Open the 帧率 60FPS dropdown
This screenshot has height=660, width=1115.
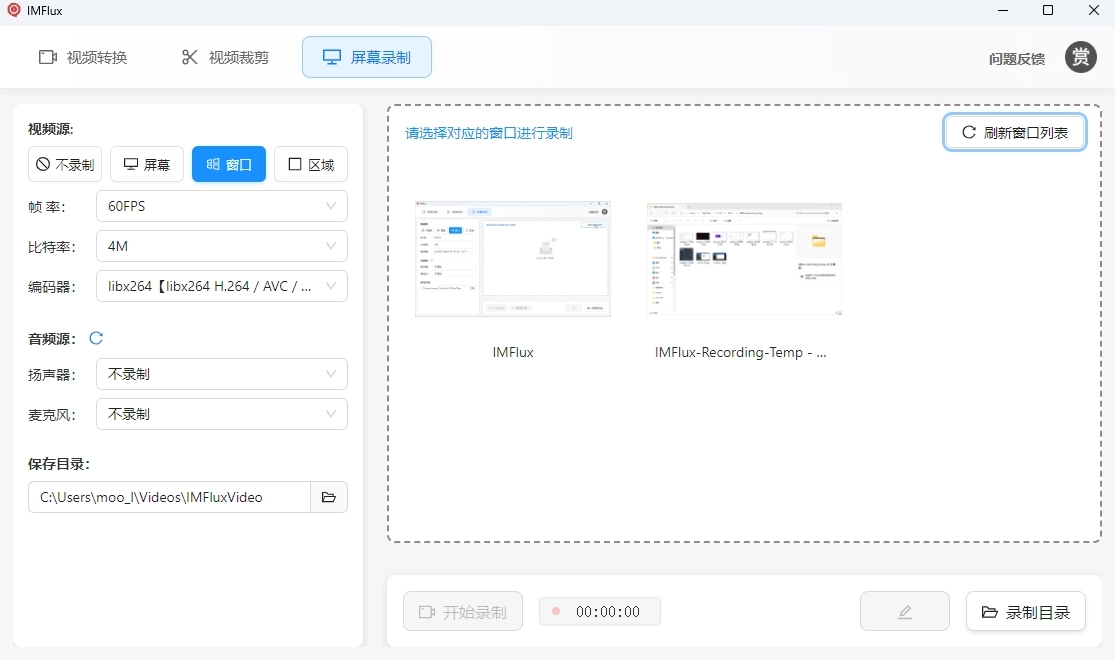pos(222,206)
